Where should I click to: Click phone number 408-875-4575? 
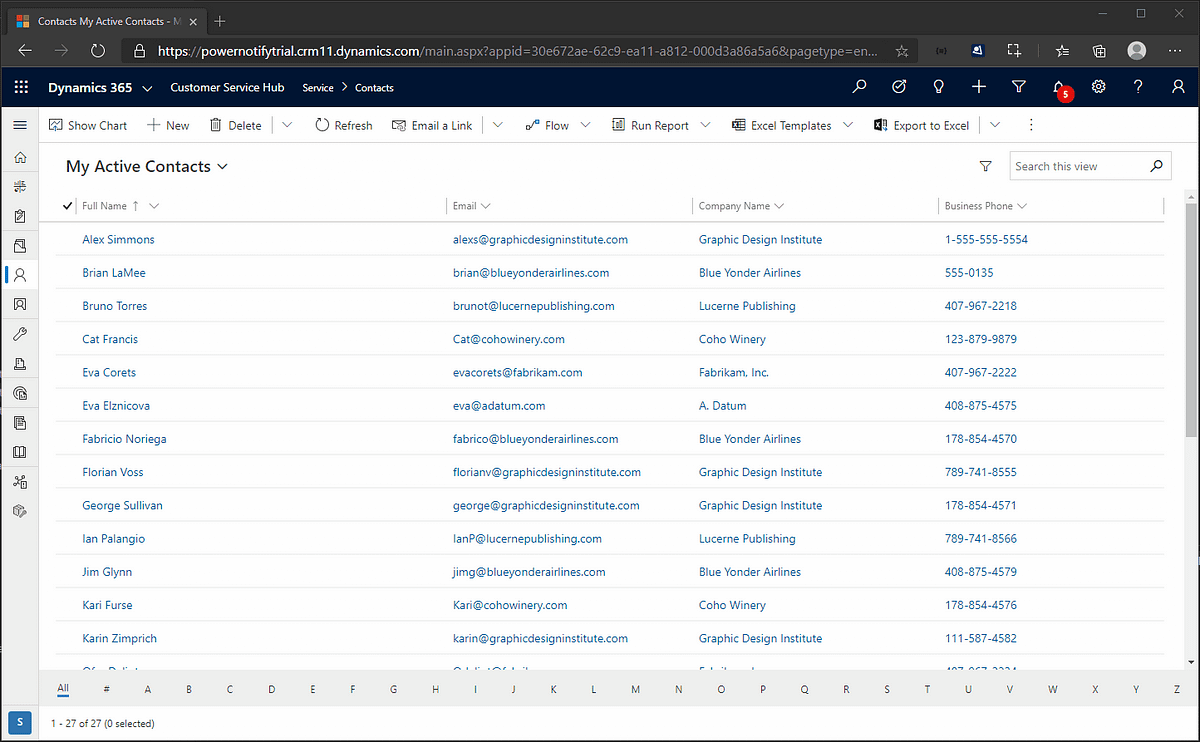coord(981,406)
